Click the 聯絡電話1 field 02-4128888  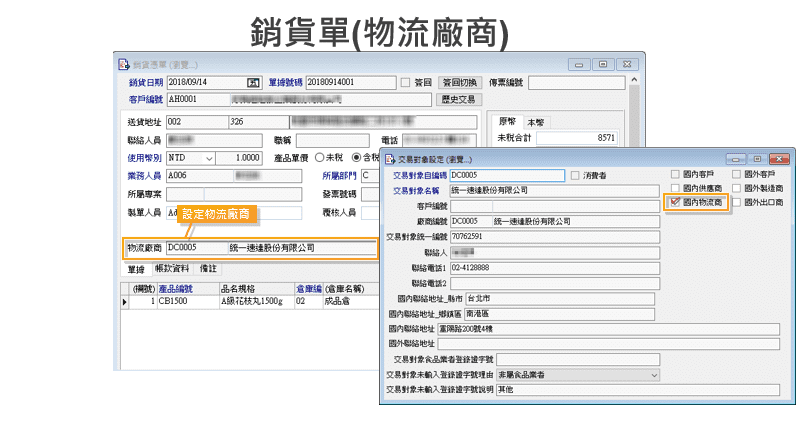tap(555, 268)
